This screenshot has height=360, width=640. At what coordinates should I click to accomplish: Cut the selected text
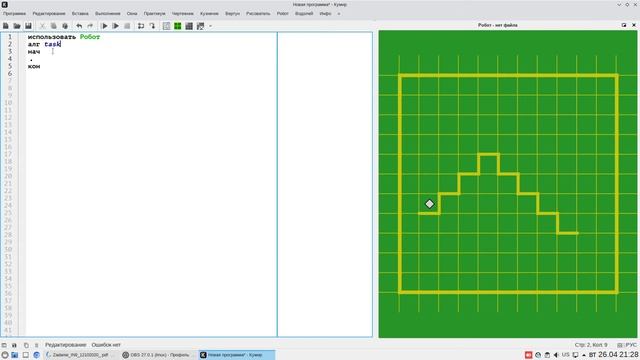coord(42,26)
